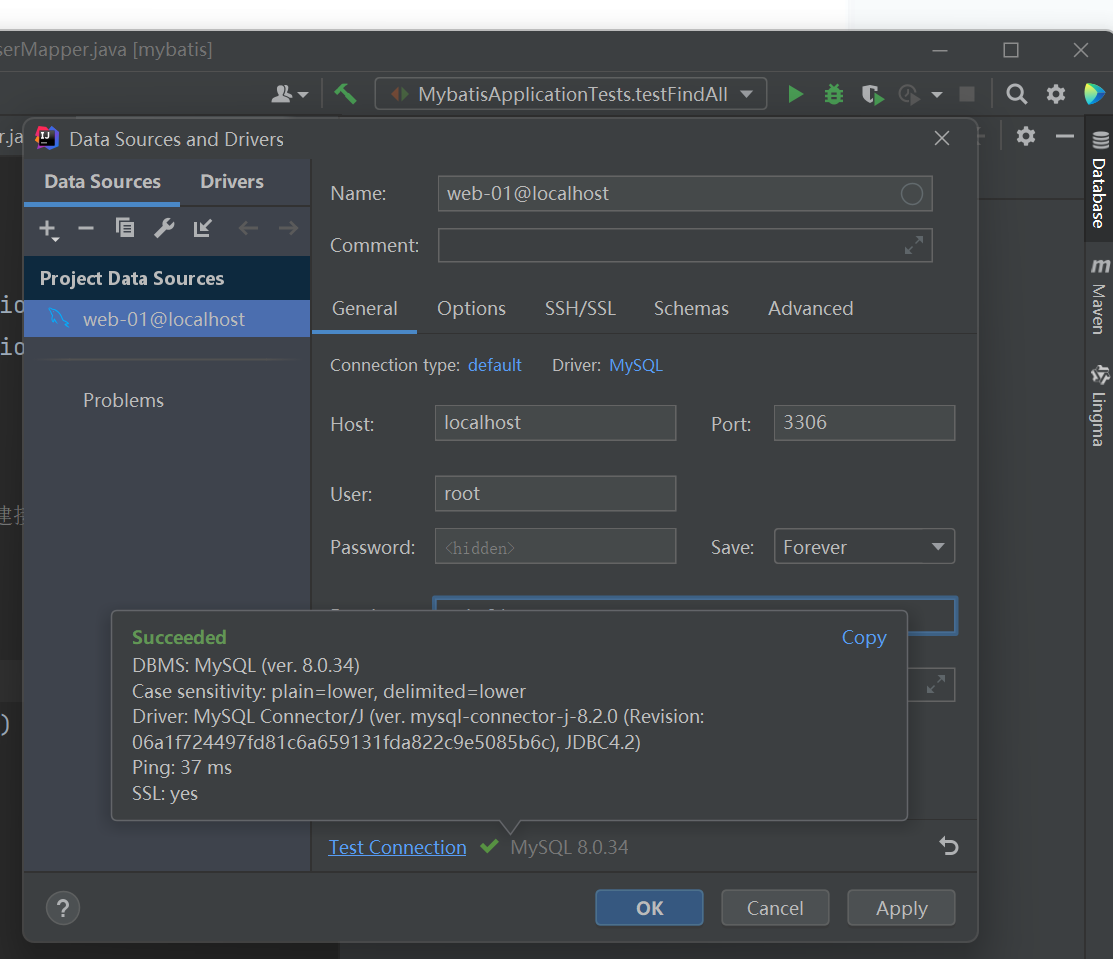Viewport: 1113px width, 959px height.
Task: Remove the selected data source
Action: tap(86, 229)
